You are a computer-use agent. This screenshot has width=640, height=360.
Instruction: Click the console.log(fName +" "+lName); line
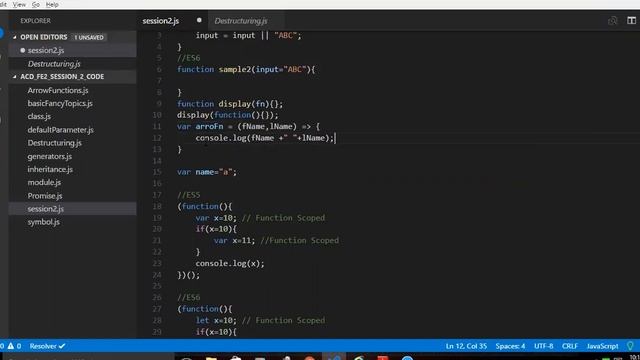click(x=264, y=138)
